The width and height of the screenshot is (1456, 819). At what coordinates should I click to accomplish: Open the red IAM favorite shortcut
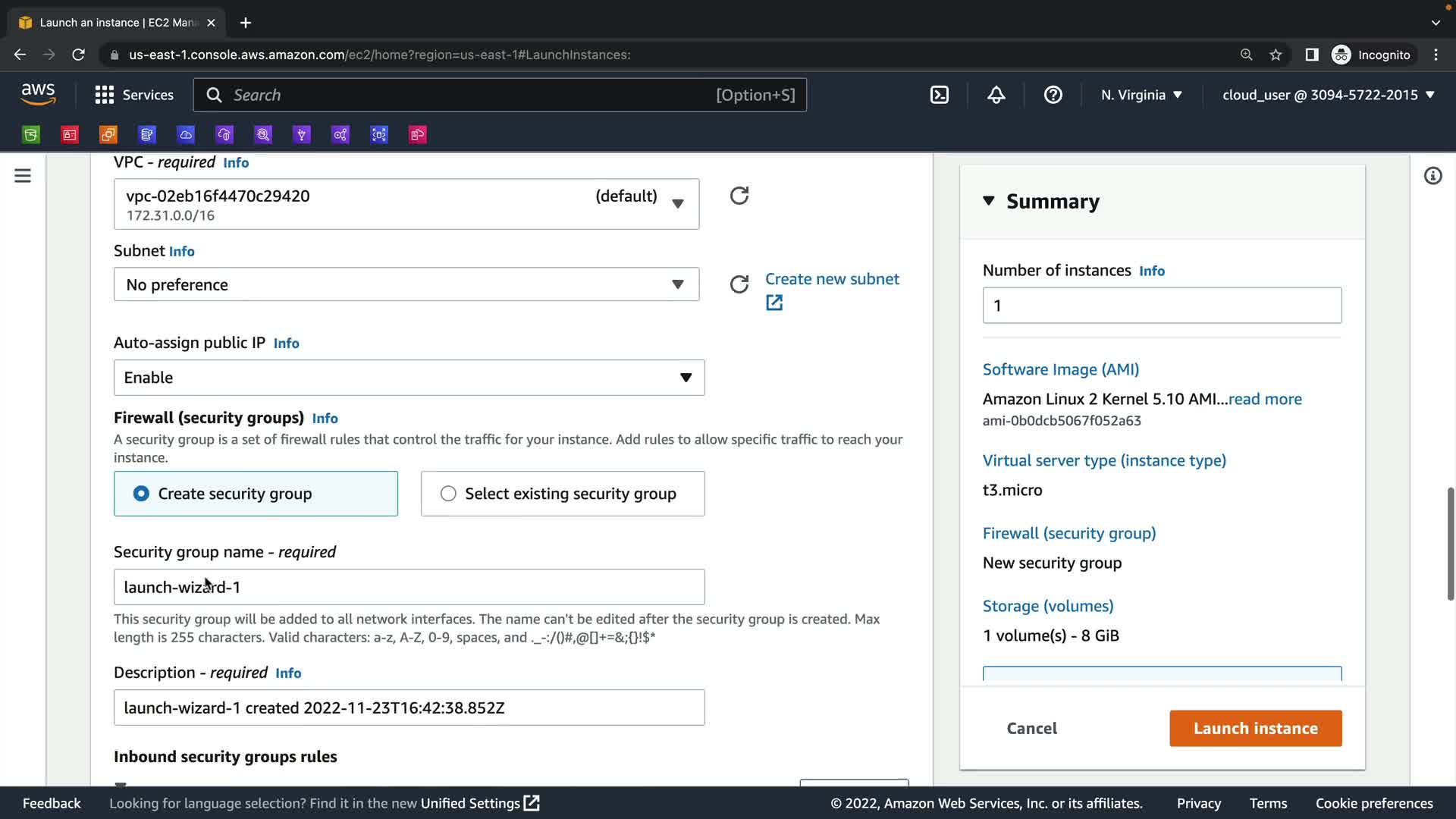tap(70, 135)
